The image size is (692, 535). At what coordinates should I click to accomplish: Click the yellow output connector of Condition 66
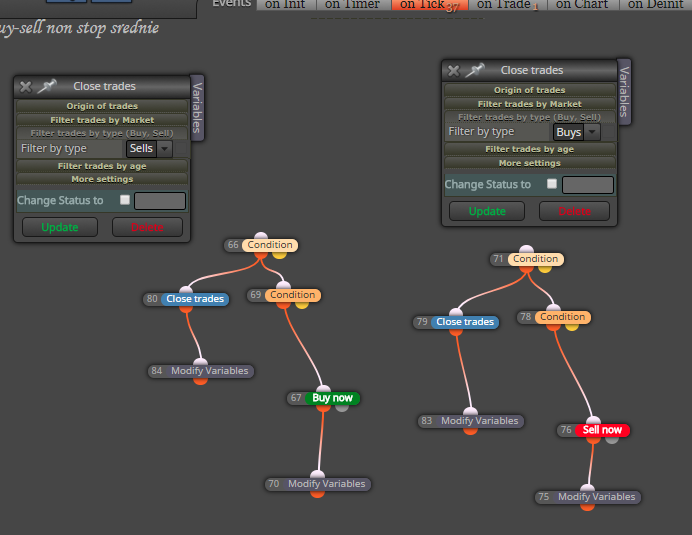pos(279,255)
